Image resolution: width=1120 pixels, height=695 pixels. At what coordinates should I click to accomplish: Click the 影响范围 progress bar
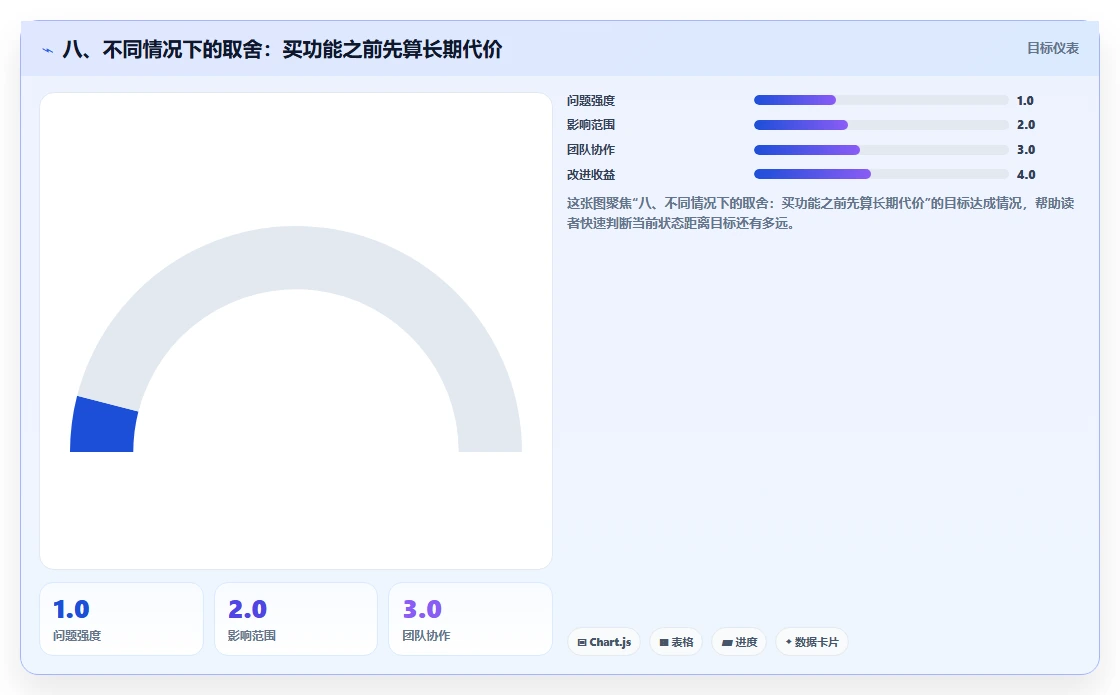pos(881,125)
